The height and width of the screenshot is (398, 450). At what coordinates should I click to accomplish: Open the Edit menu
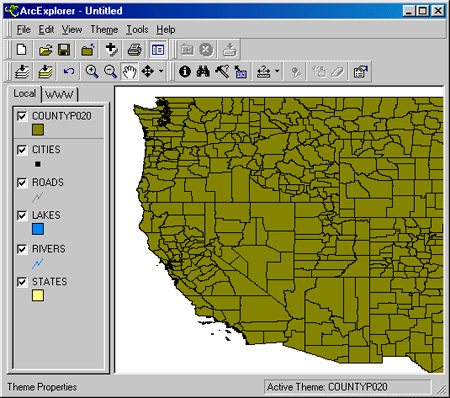coord(46,30)
